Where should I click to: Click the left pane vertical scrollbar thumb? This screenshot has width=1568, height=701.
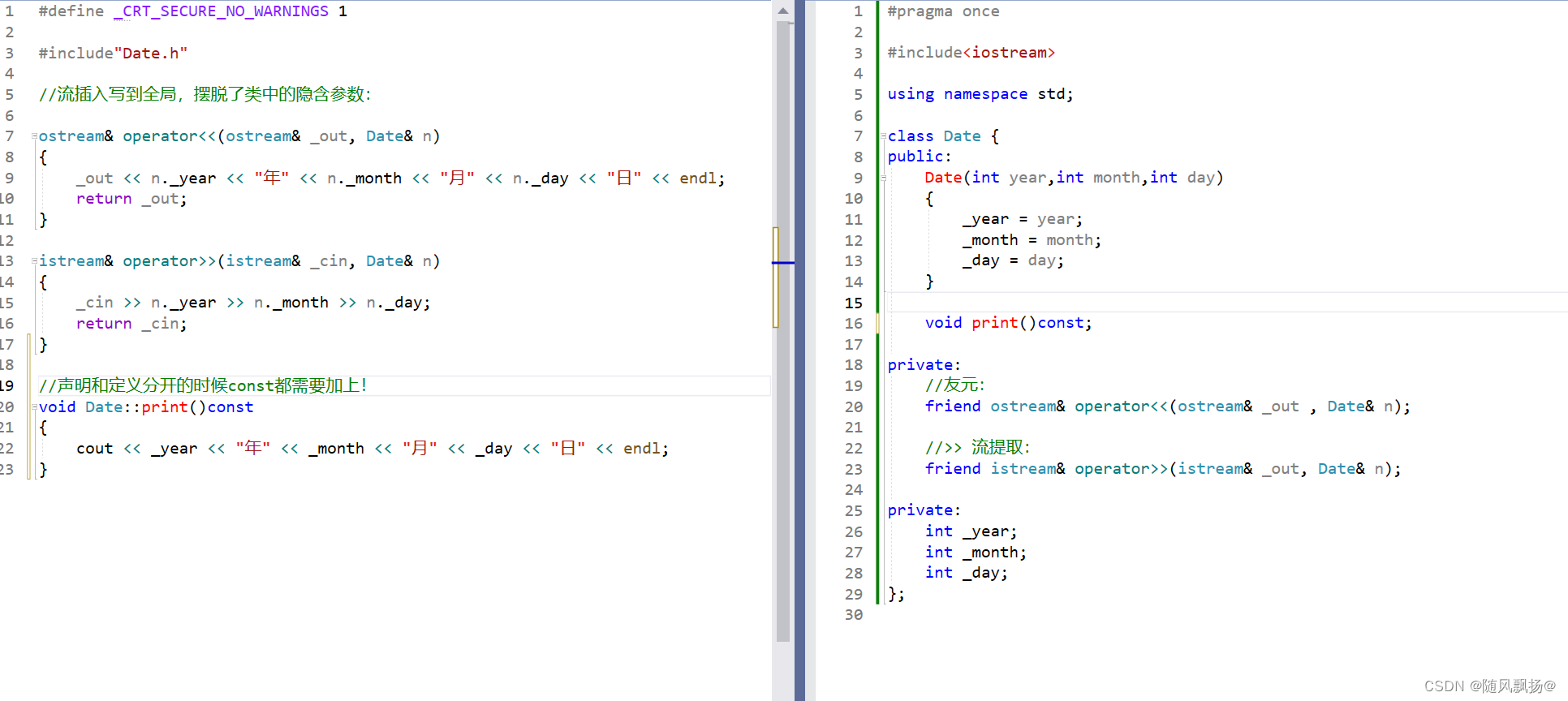(782, 331)
